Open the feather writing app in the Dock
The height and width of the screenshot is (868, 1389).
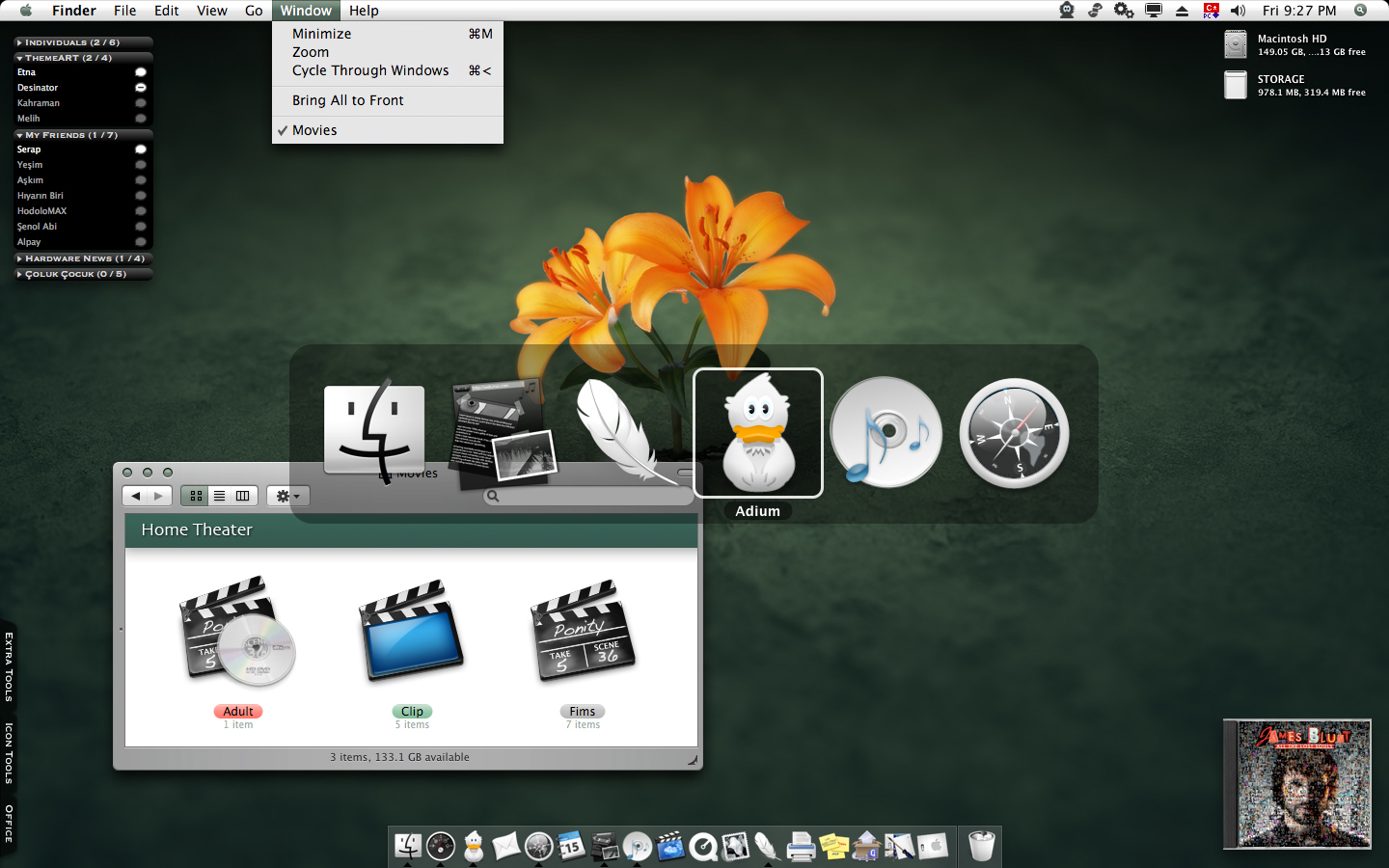tap(768, 846)
